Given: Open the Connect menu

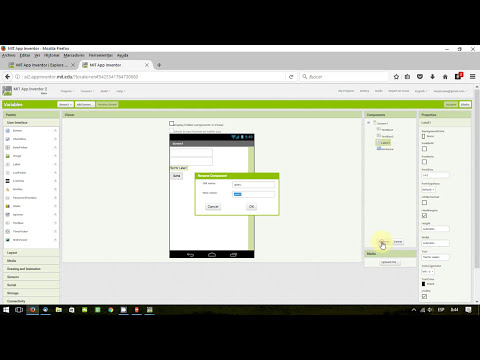Looking at the screenshot, I should pyautogui.click(x=87, y=91).
